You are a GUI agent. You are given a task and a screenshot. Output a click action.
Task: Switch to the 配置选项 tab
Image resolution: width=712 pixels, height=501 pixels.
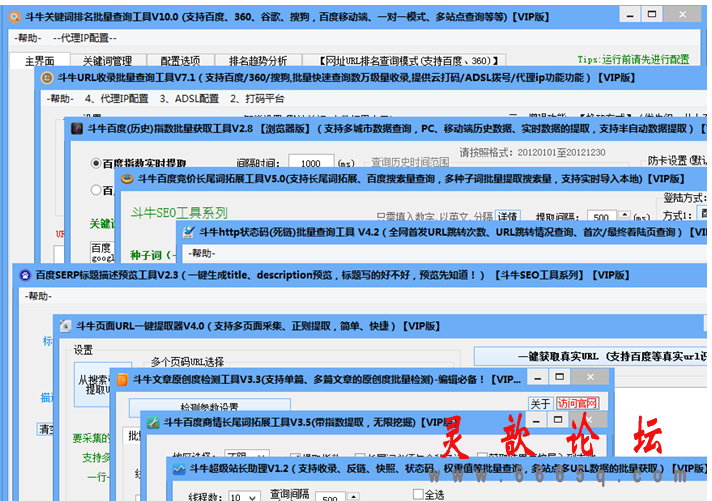(x=180, y=60)
